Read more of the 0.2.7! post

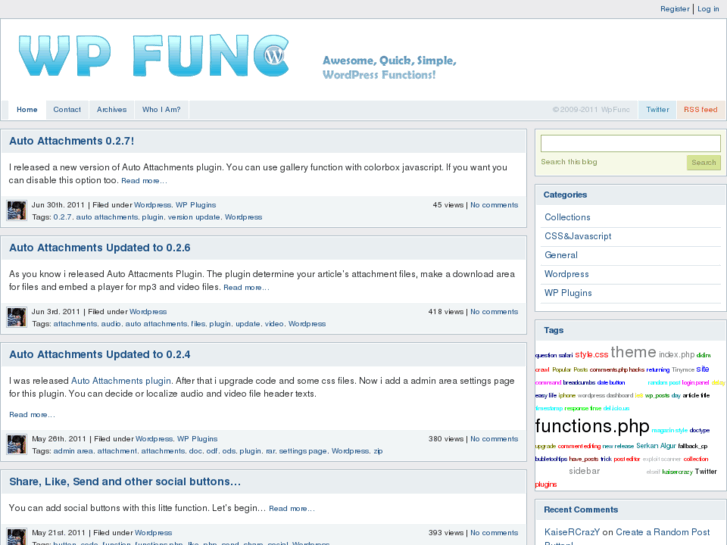[144, 181]
